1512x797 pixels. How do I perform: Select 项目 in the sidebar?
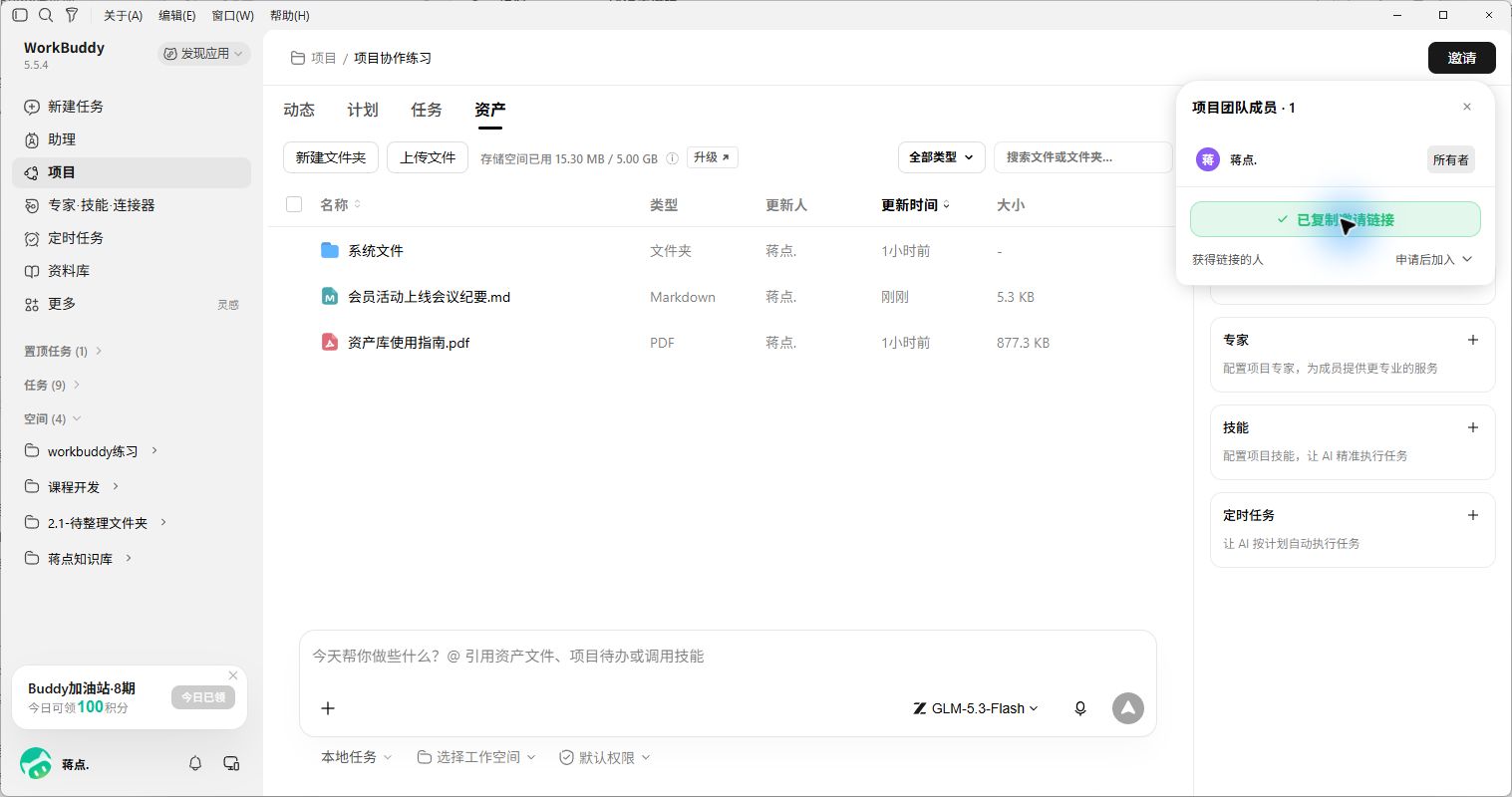132,172
